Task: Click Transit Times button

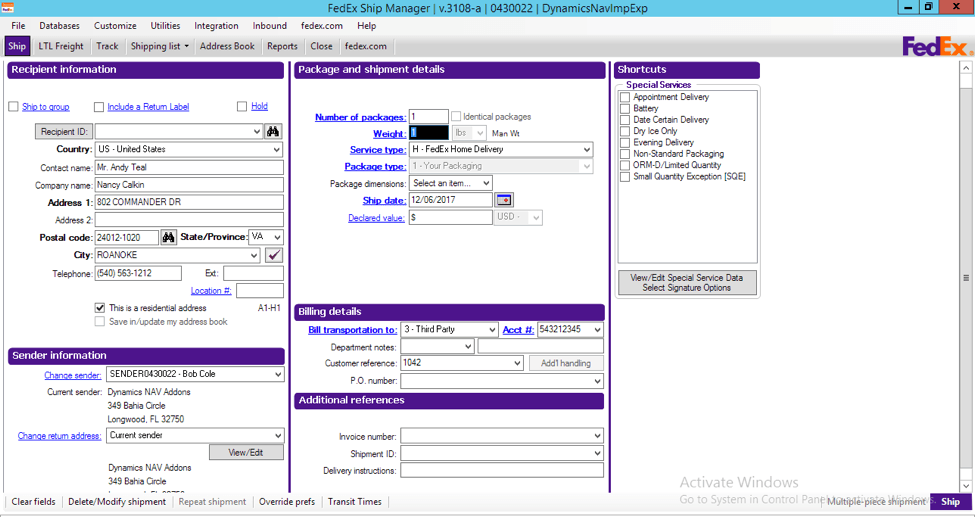Action: (x=355, y=501)
